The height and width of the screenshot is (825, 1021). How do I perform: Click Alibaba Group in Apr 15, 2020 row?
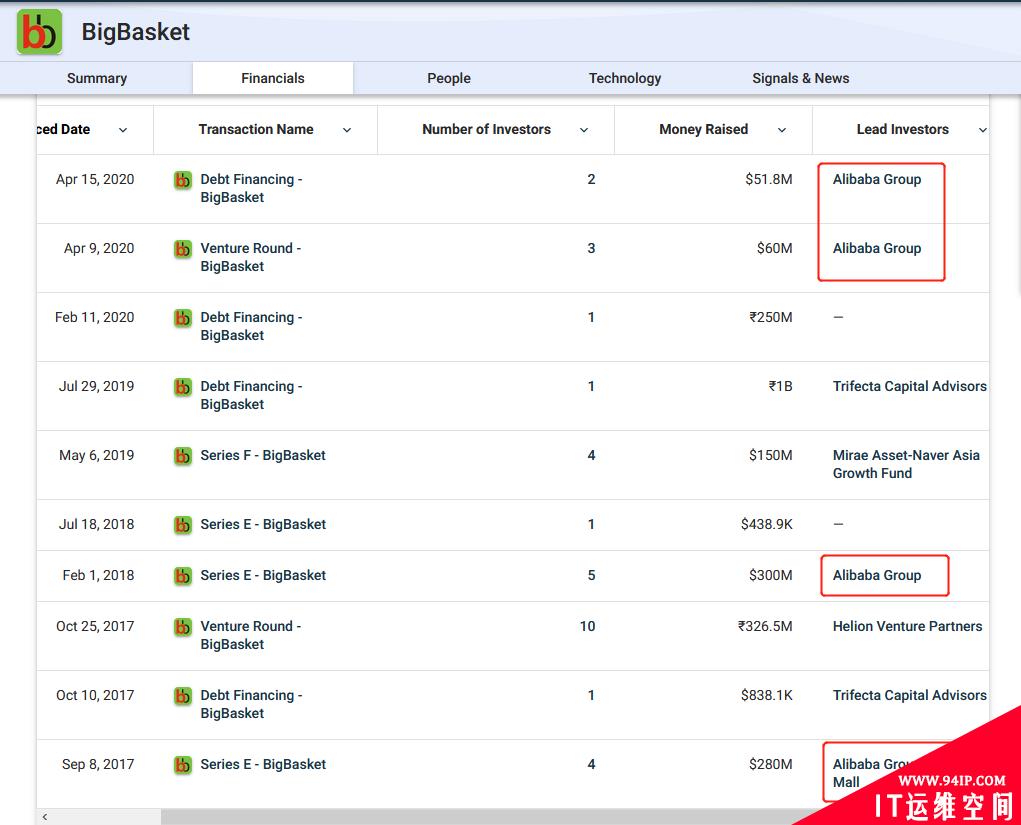pyautogui.click(x=876, y=179)
